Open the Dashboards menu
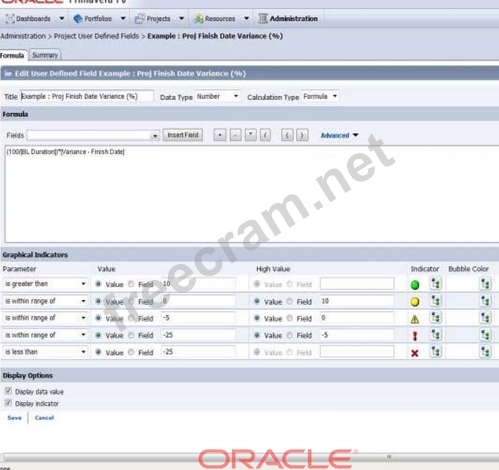499x470 pixels. coord(33,19)
